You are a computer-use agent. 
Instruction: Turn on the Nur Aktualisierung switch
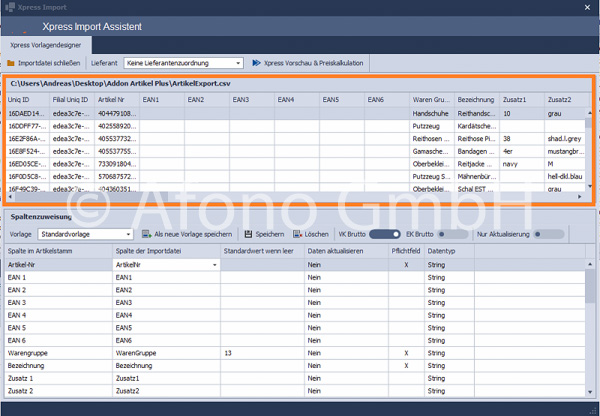pyautogui.click(x=548, y=234)
